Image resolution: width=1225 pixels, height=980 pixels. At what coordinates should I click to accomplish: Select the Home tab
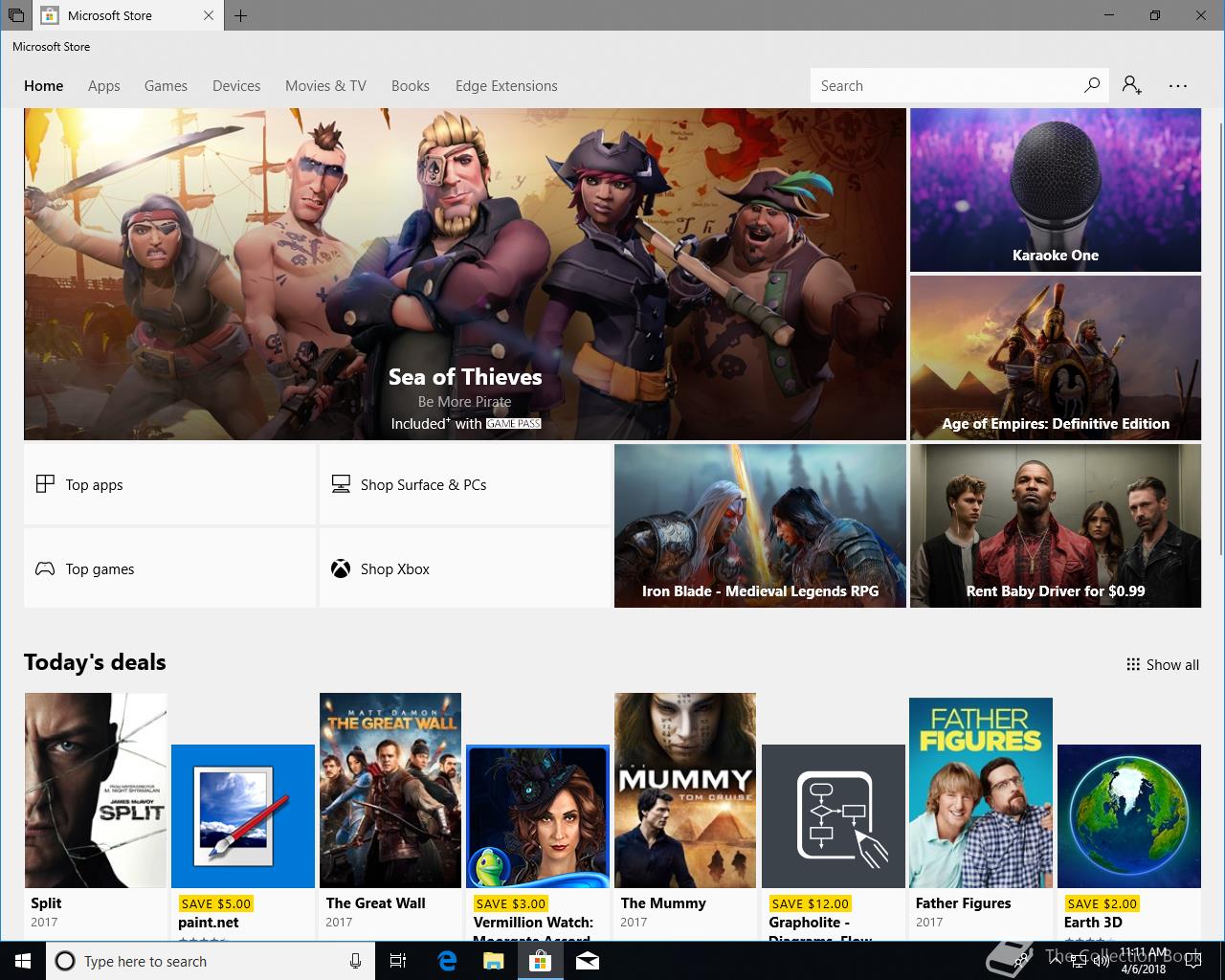(44, 85)
